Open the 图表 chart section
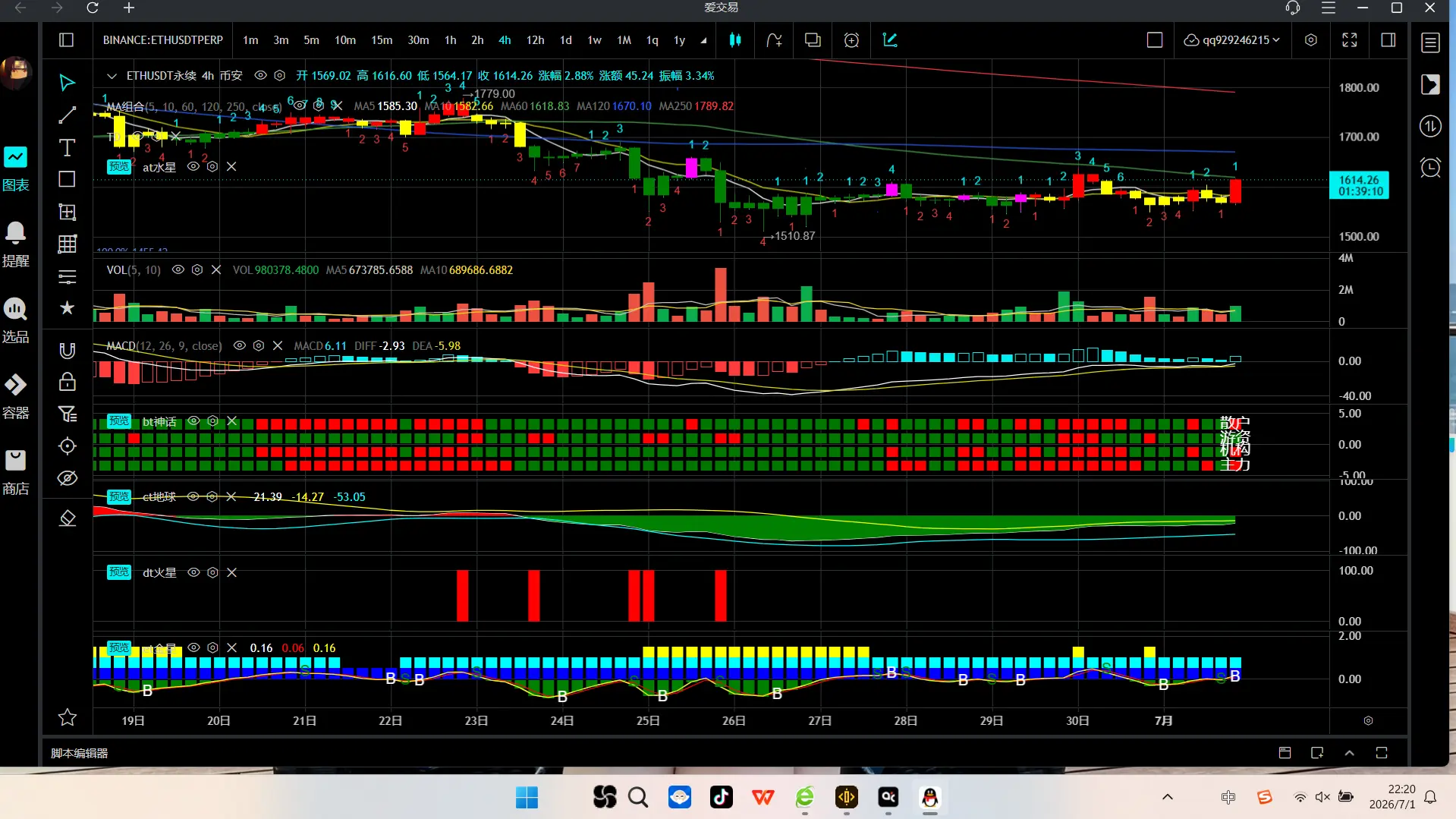1456x819 pixels. click(15, 169)
